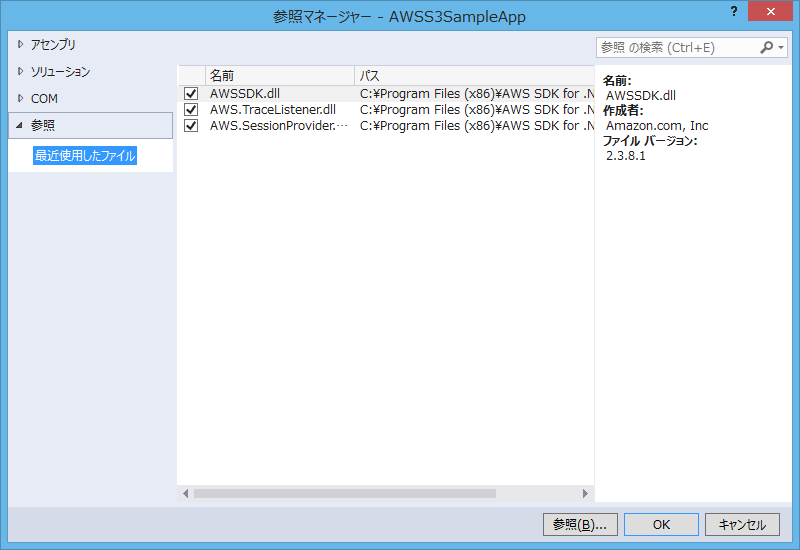Image resolution: width=800 pixels, height=550 pixels.
Task: Uncheck the AWS.SessionProvider checkbox
Action: tap(191, 125)
